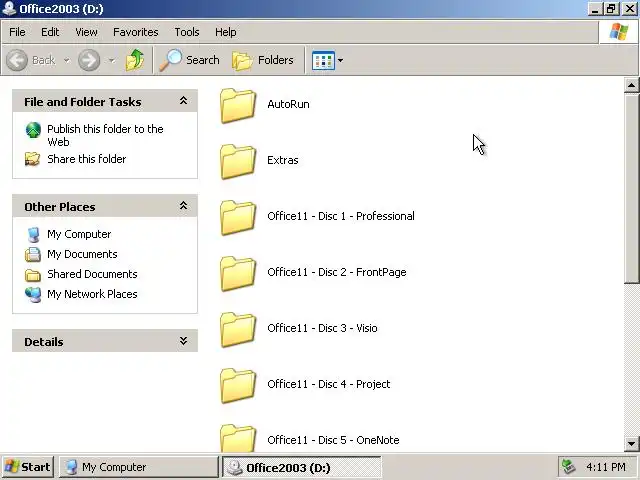
Task: Open the Favorites menu
Action: (x=136, y=32)
